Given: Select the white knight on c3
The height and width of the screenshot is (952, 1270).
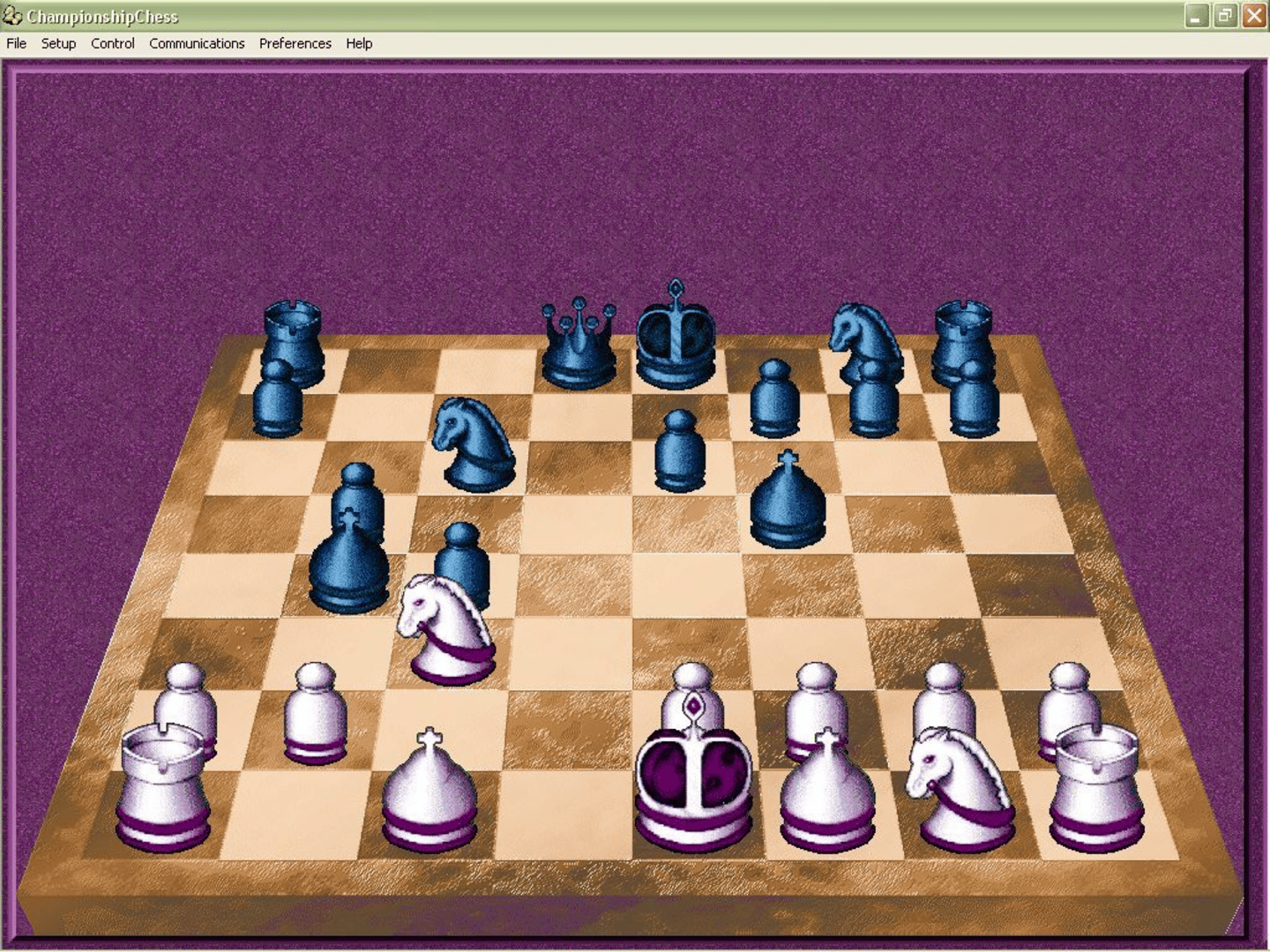Looking at the screenshot, I should point(446,629).
